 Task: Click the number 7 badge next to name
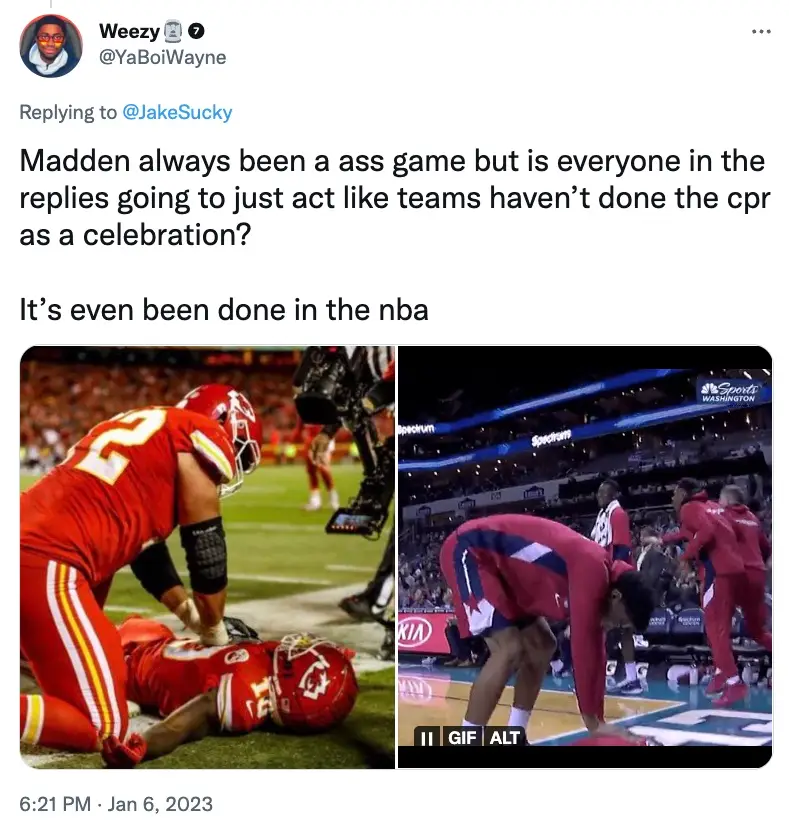196,31
